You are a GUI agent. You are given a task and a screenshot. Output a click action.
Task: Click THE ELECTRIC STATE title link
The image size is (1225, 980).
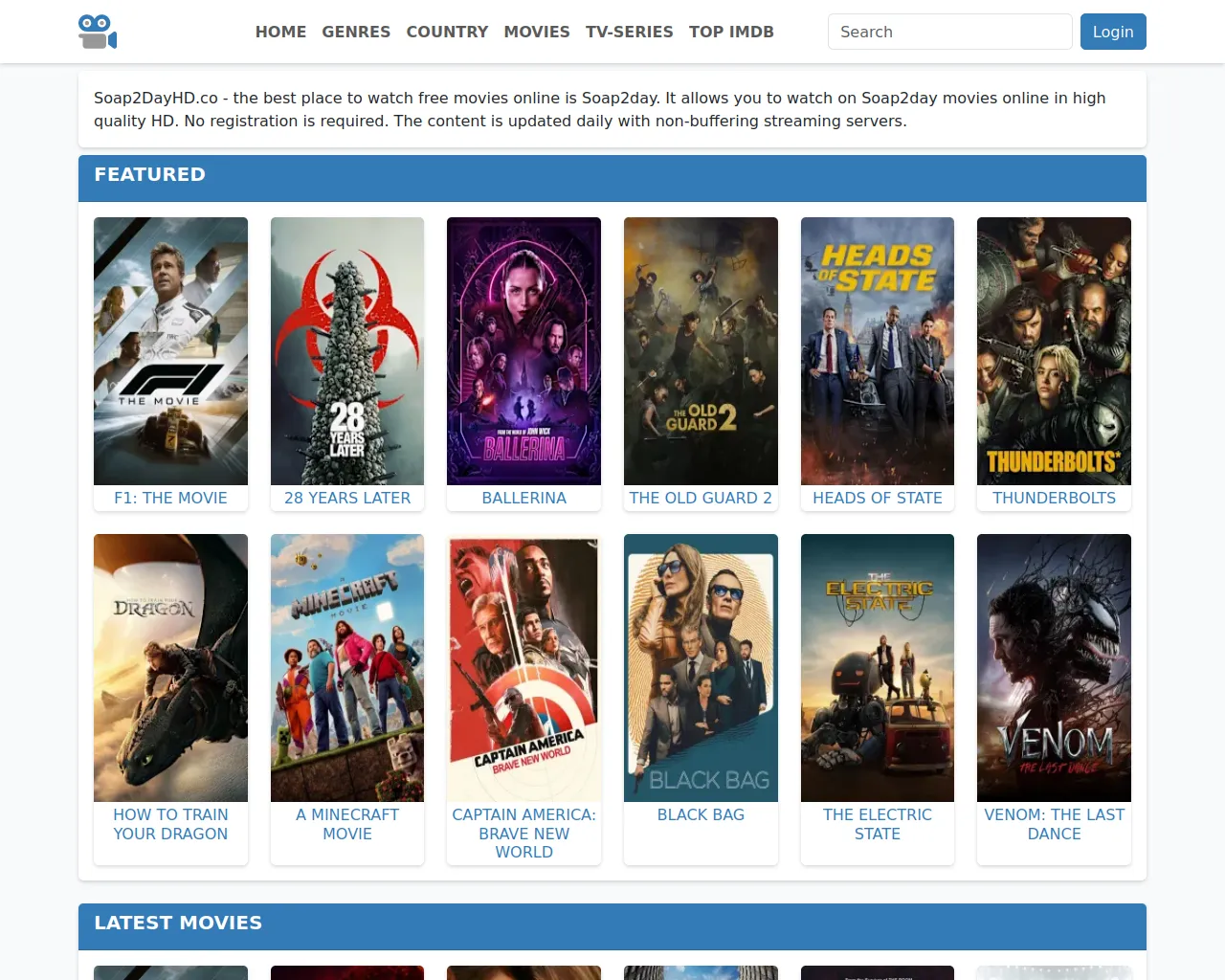point(878,824)
